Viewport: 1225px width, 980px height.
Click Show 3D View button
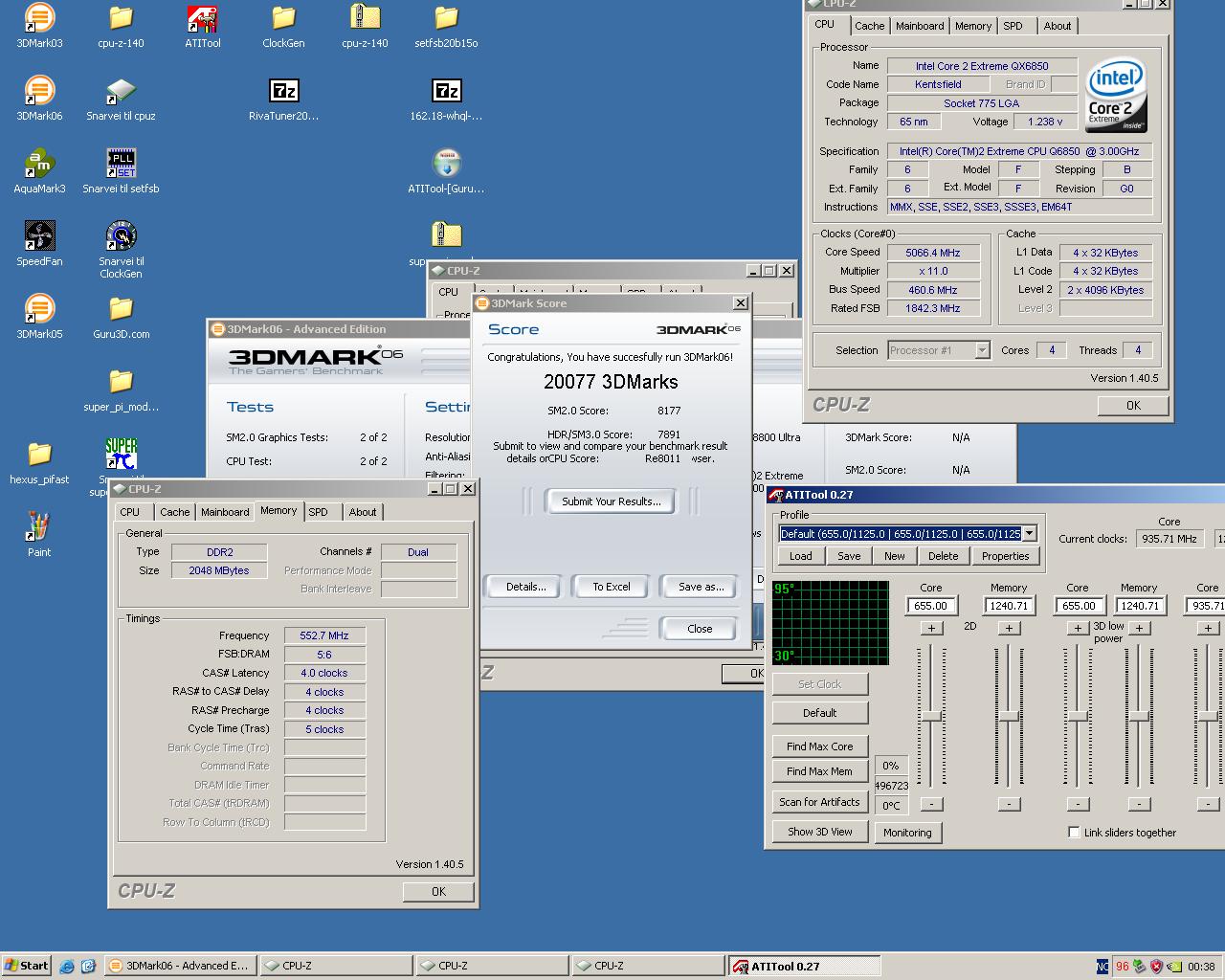819,832
